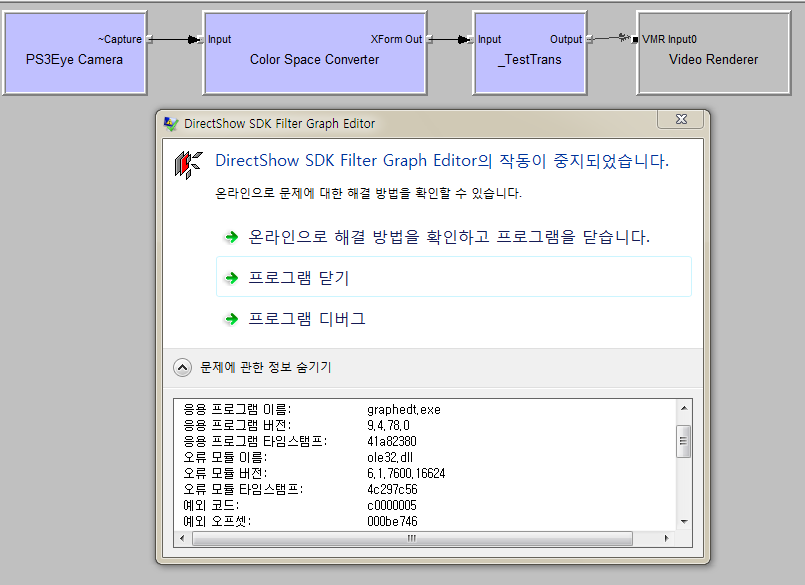Click the green arrow next to 프로그램 닫기
This screenshot has width=805, height=585.
coord(231,278)
